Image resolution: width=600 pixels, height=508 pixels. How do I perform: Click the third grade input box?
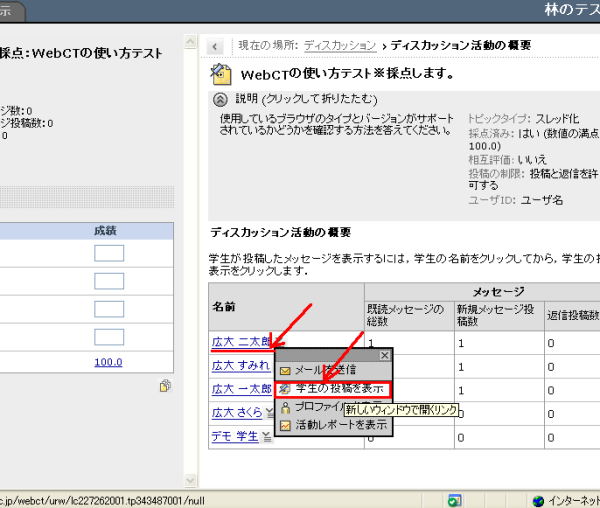click(x=109, y=309)
